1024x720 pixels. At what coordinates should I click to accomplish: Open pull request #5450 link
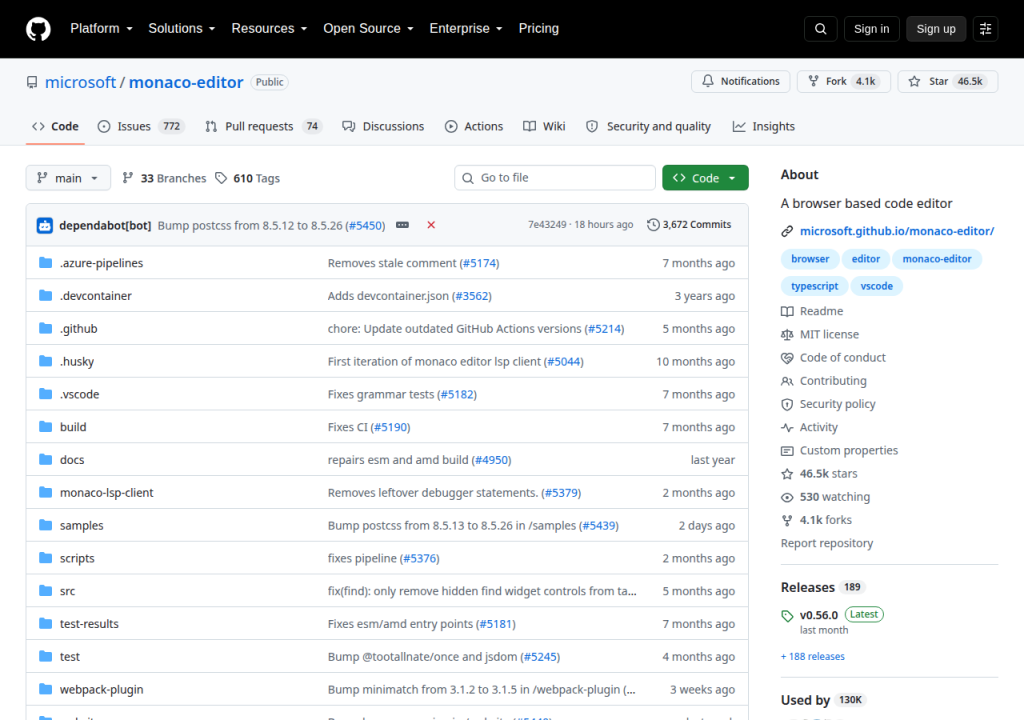[365, 225]
